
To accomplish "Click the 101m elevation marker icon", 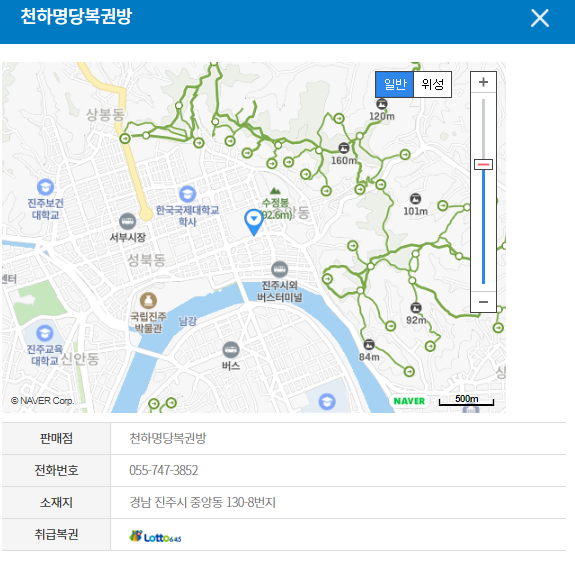I will tap(415, 199).
